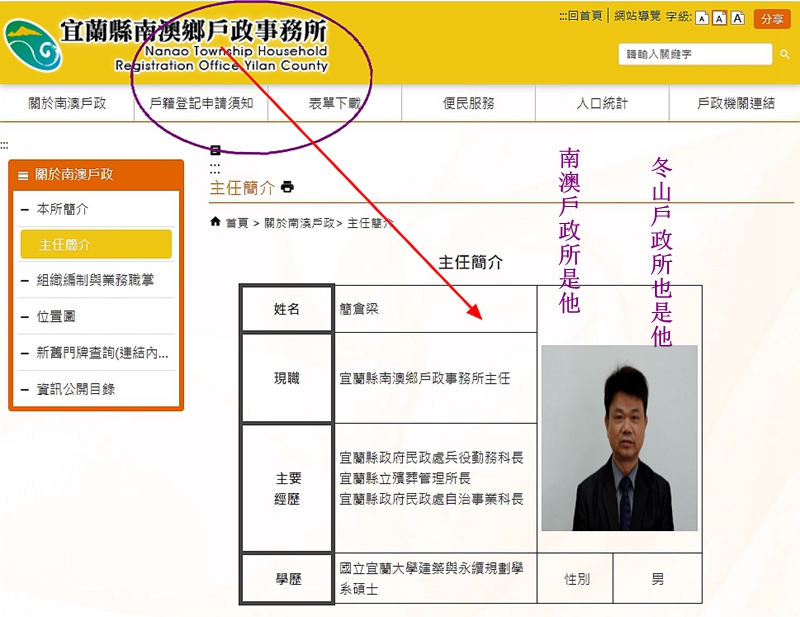
Task: Click the orange 分享 share button
Action: point(771,19)
